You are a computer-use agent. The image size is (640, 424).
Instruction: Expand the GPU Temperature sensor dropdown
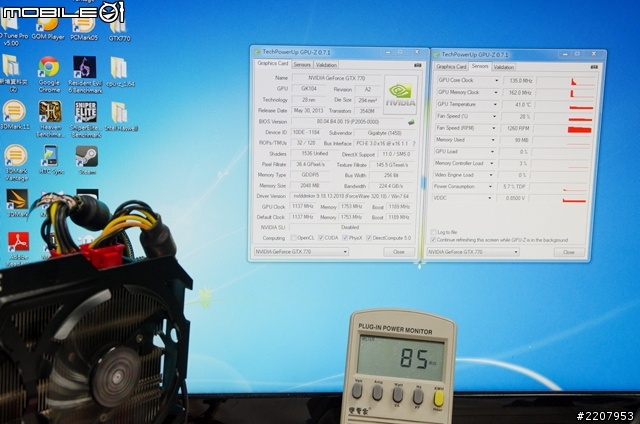(495, 104)
